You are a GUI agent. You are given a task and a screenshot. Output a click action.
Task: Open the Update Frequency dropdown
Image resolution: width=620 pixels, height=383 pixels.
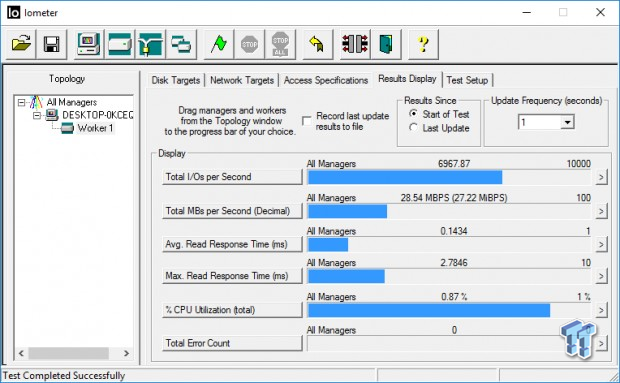coord(567,122)
